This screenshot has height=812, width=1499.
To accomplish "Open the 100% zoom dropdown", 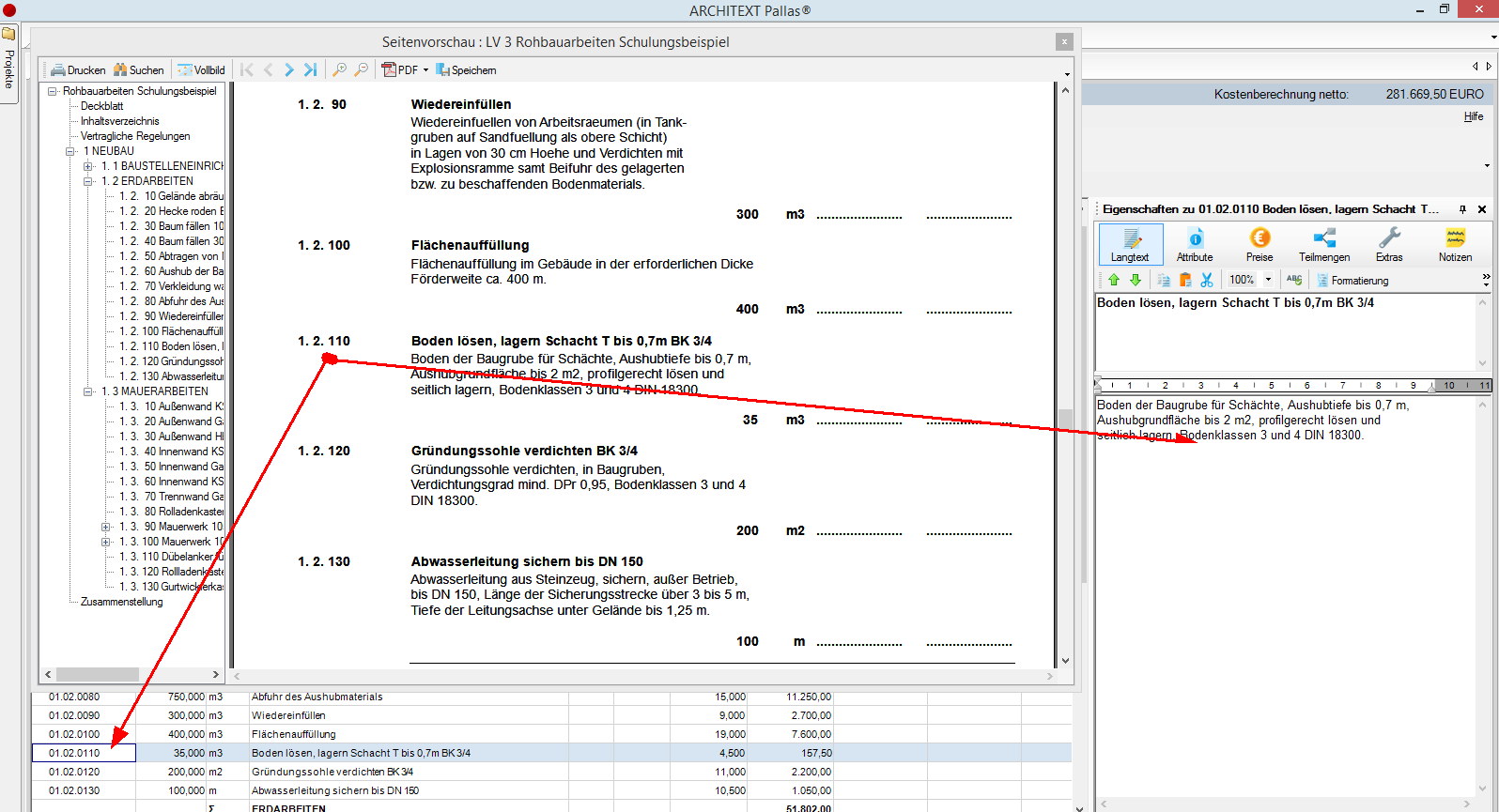I will [x=1268, y=280].
